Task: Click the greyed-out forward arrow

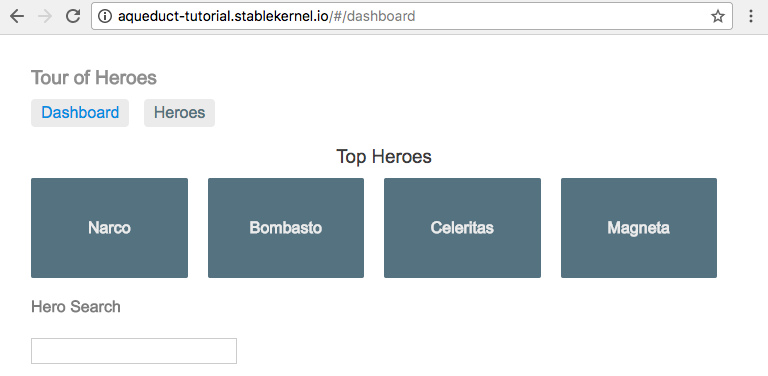Action: (x=45, y=16)
